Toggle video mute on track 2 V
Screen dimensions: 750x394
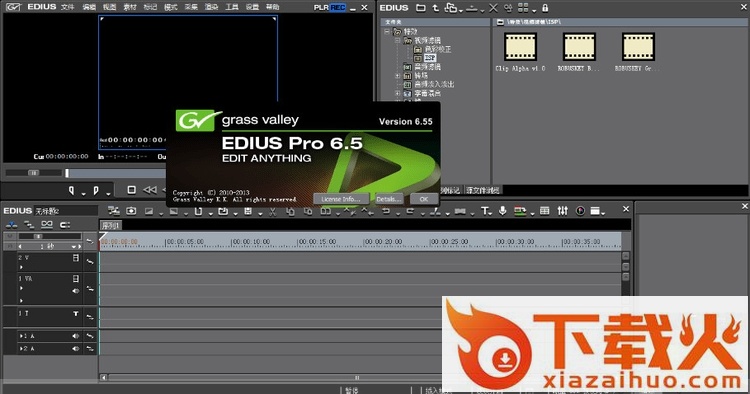coord(76,258)
